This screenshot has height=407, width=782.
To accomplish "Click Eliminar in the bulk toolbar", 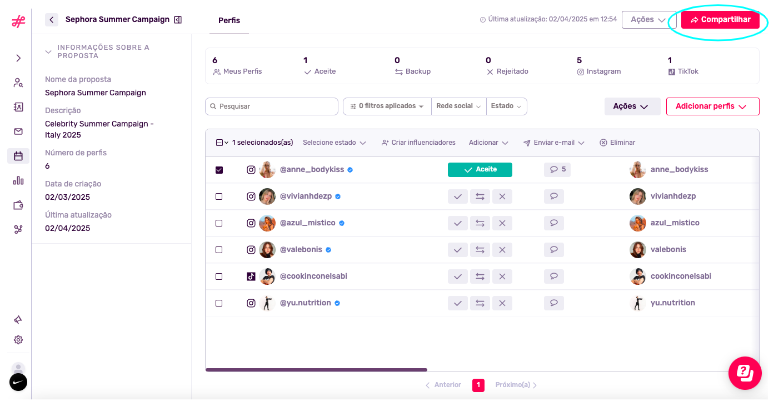I will [617, 143].
